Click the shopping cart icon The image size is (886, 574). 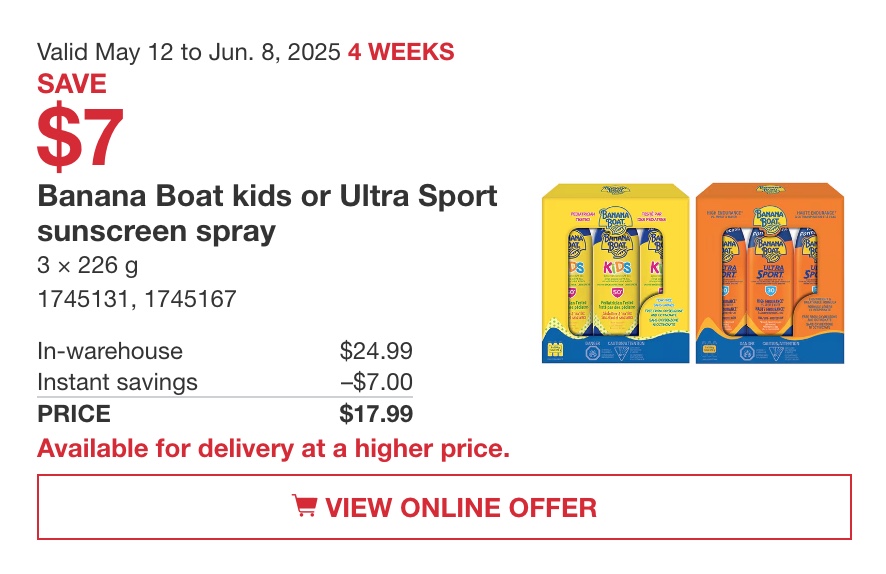point(305,505)
